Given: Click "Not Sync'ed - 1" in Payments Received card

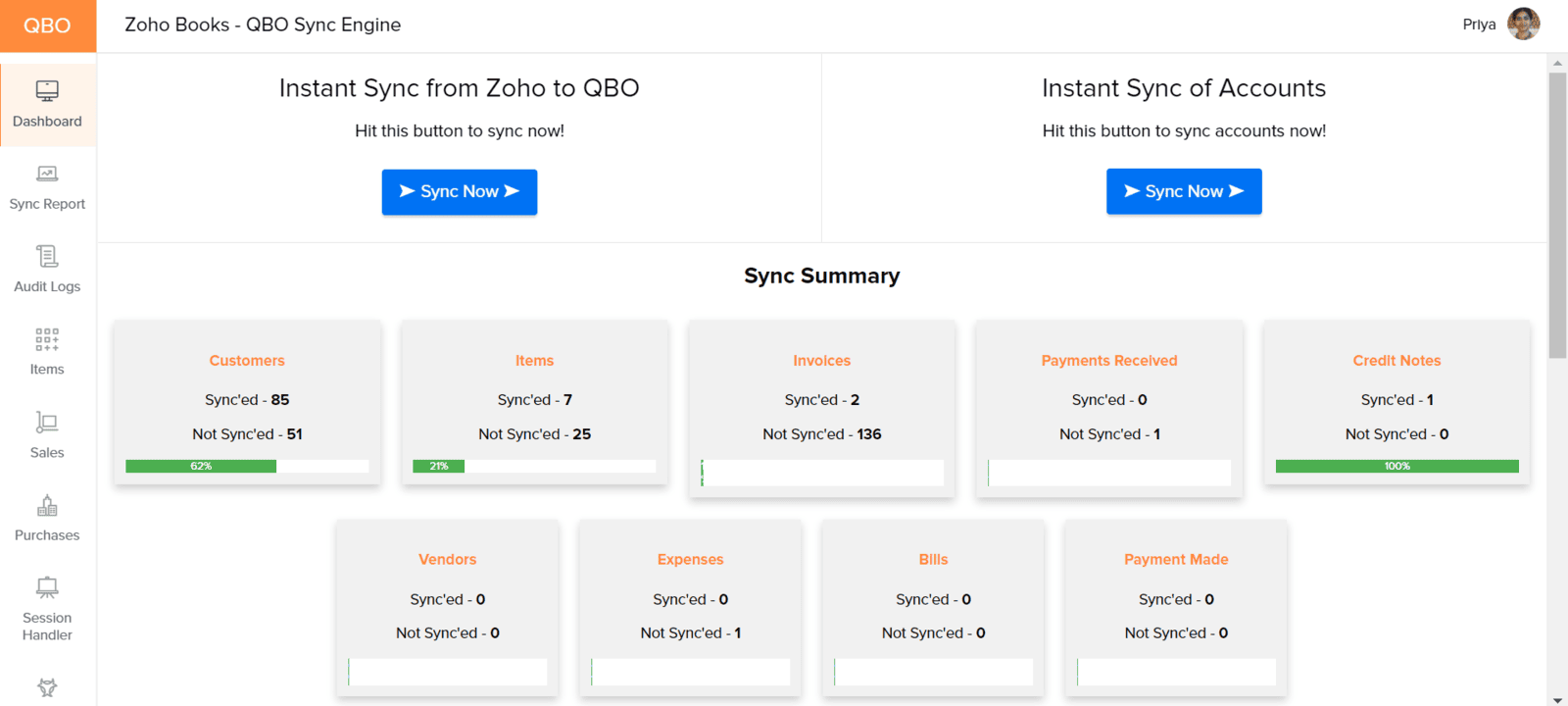Looking at the screenshot, I should tap(1109, 434).
